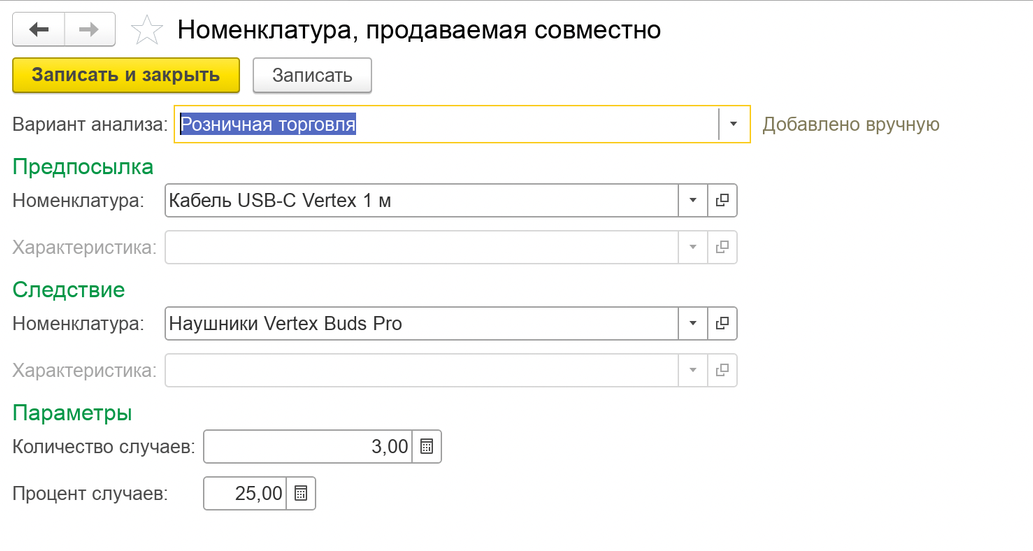This screenshot has width=1033, height=551.
Task: Click the Предпосылка Характеристика empty field
Action: pos(421,247)
